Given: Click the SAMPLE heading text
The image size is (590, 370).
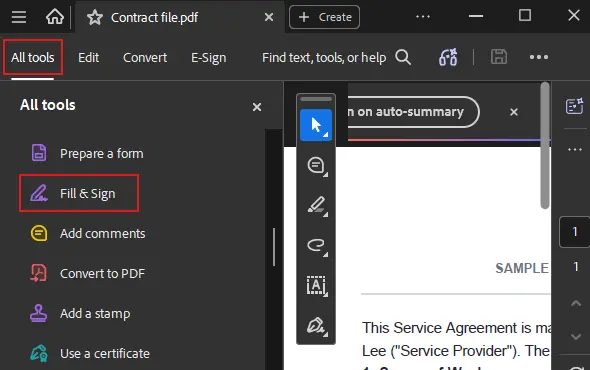Looking at the screenshot, I should click(x=522, y=268).
